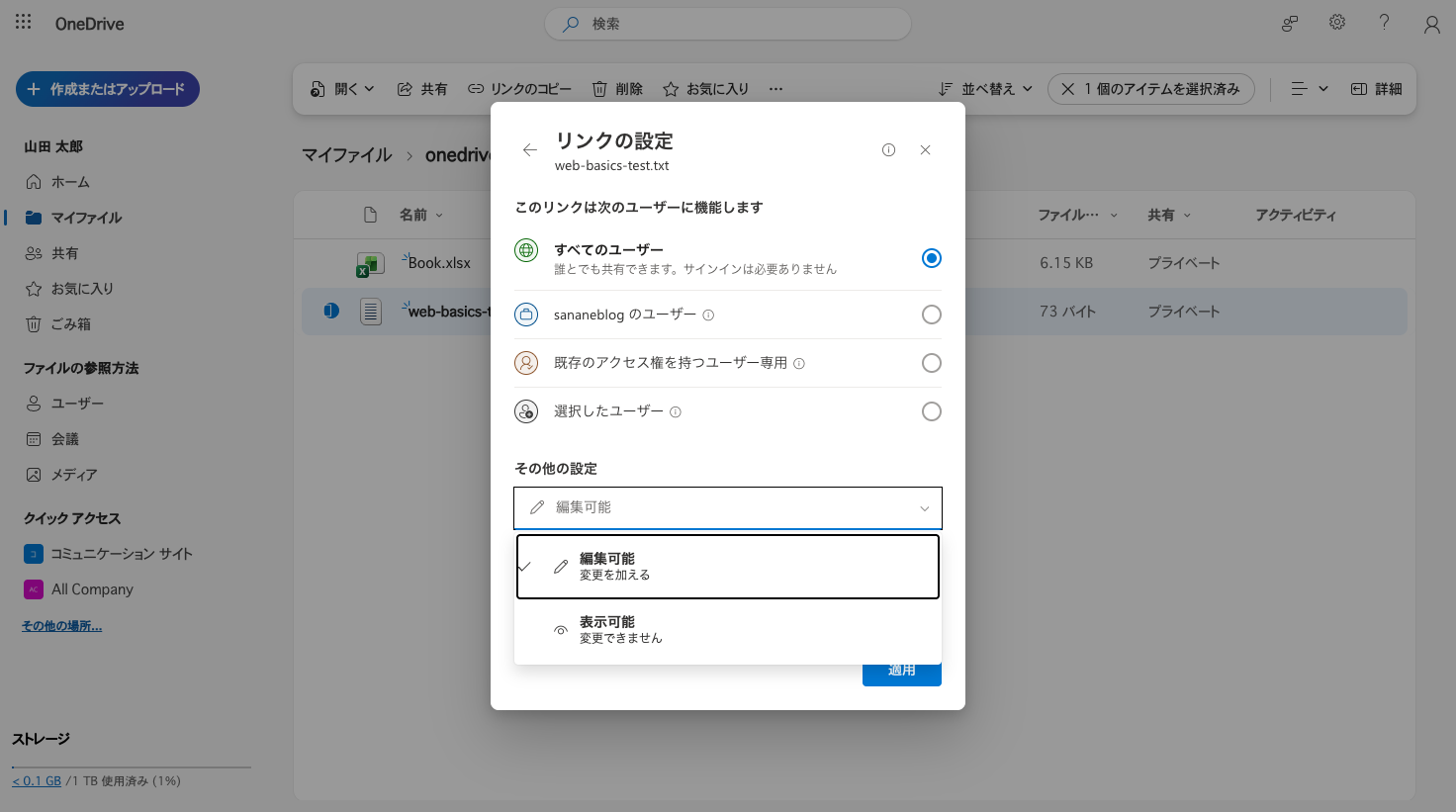The width and height of the screenshot is (1456, 812).
Task: Click the 検索 search input field
Action: coord(728,24)
